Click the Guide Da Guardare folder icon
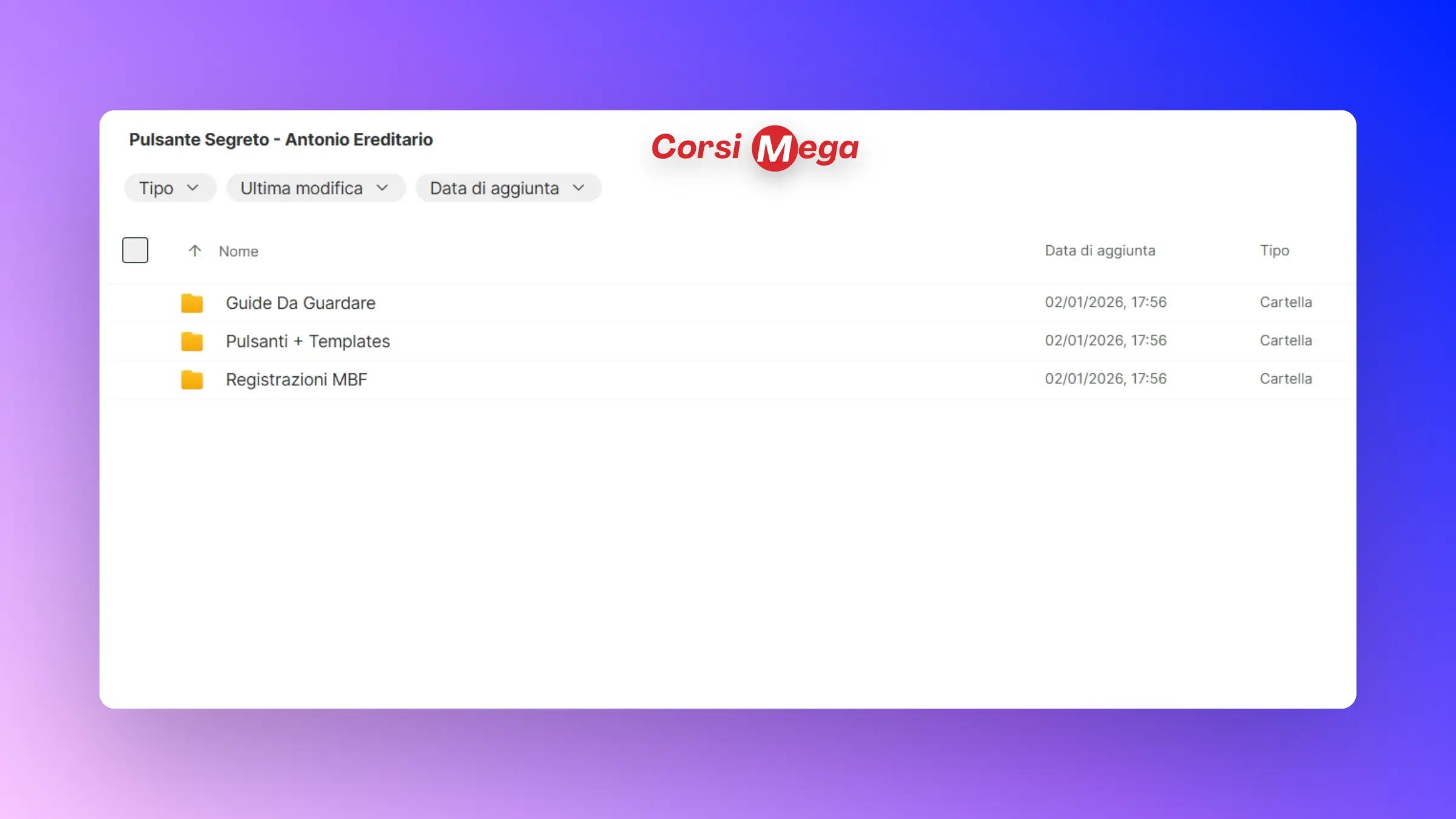 coord(192,303)
